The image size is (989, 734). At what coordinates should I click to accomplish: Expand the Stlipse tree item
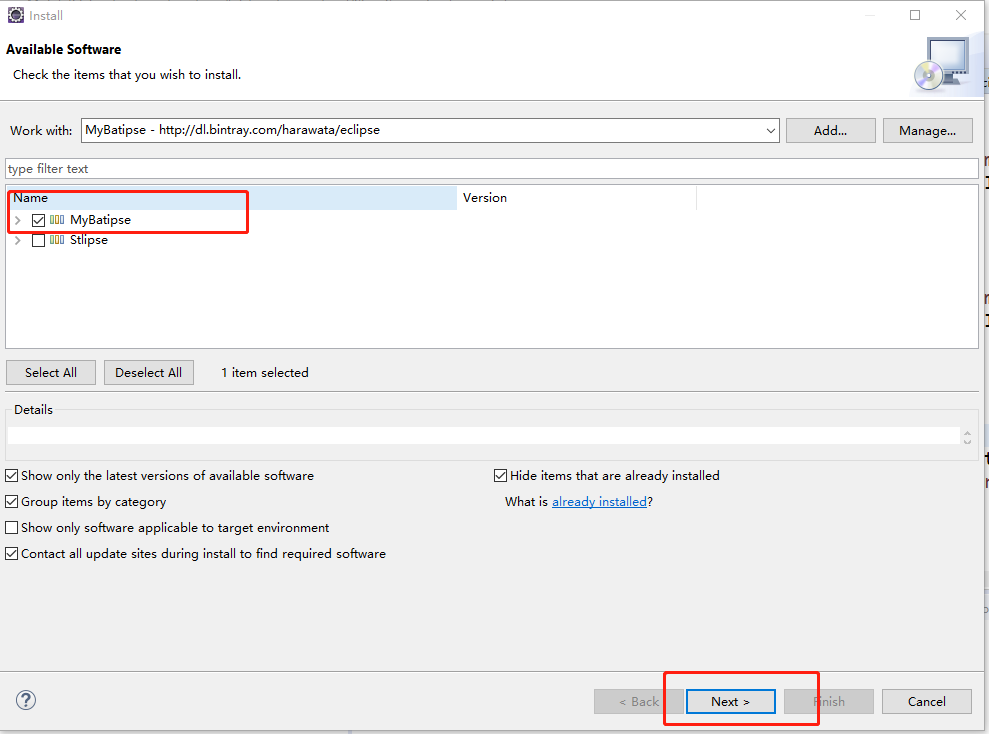pyautogui.click(x=17, y=240)
